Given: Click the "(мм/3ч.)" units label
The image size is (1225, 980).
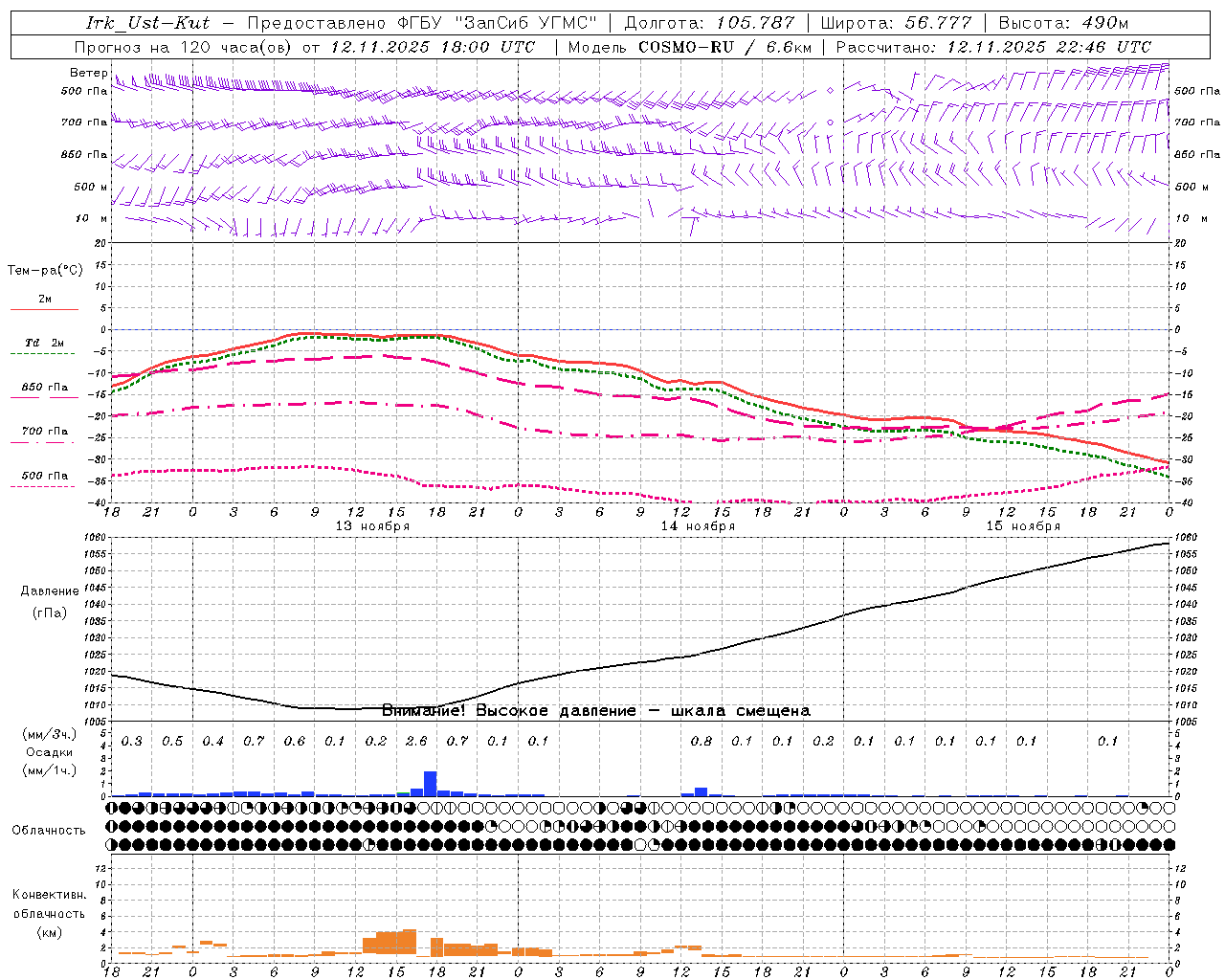Looking at the screenshot, I should coord(49,734).
